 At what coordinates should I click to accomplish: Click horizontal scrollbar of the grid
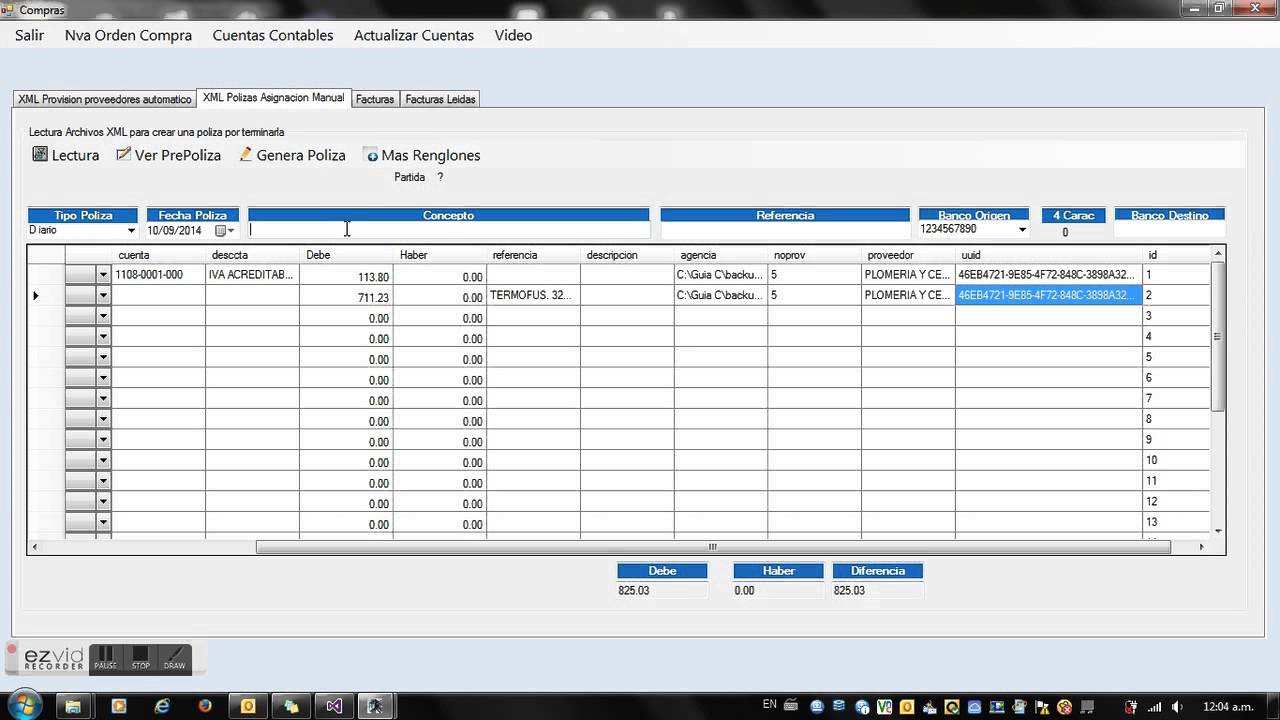click(x=712, y=547)
